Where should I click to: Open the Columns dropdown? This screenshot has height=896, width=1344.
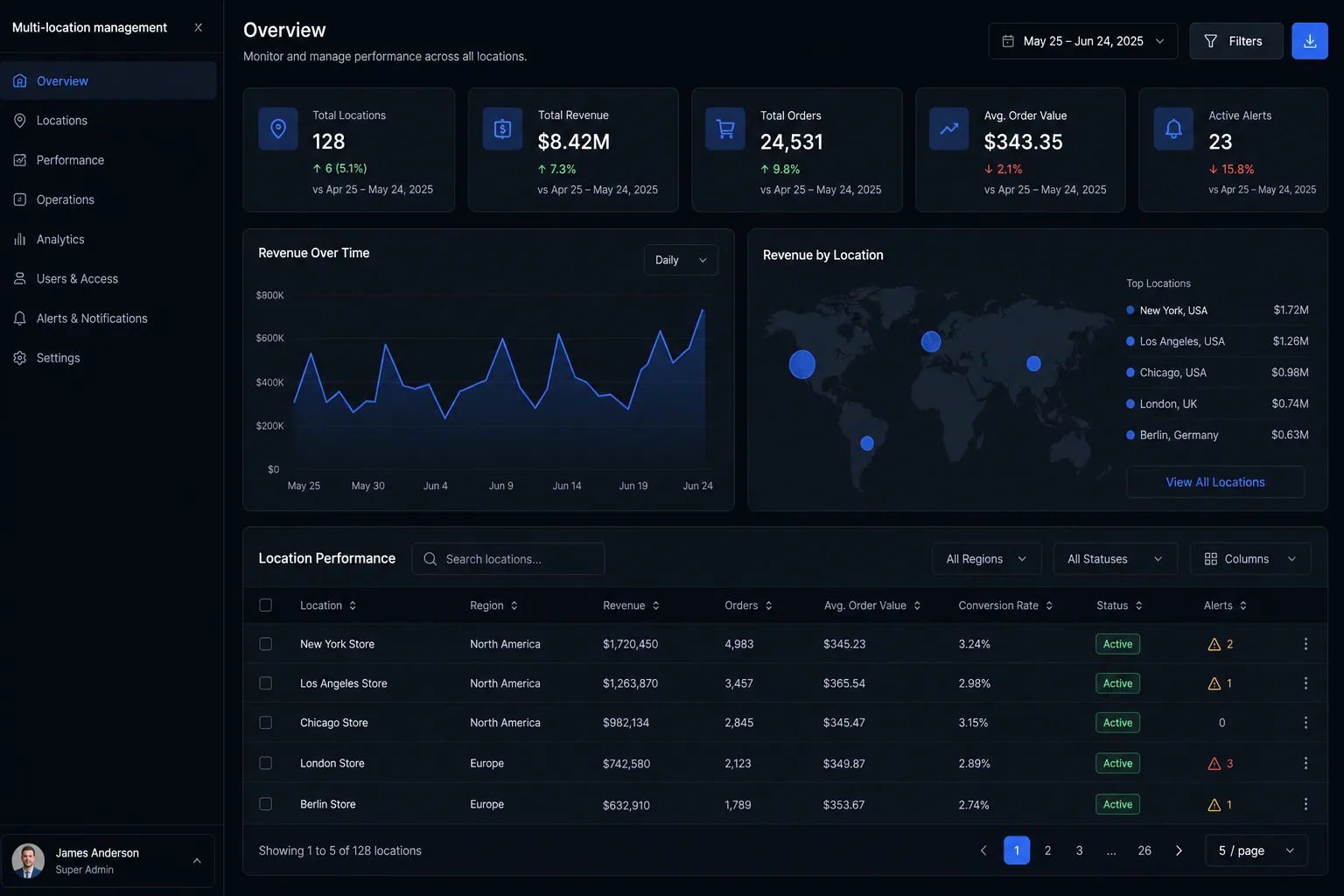tap(1250, 559)
